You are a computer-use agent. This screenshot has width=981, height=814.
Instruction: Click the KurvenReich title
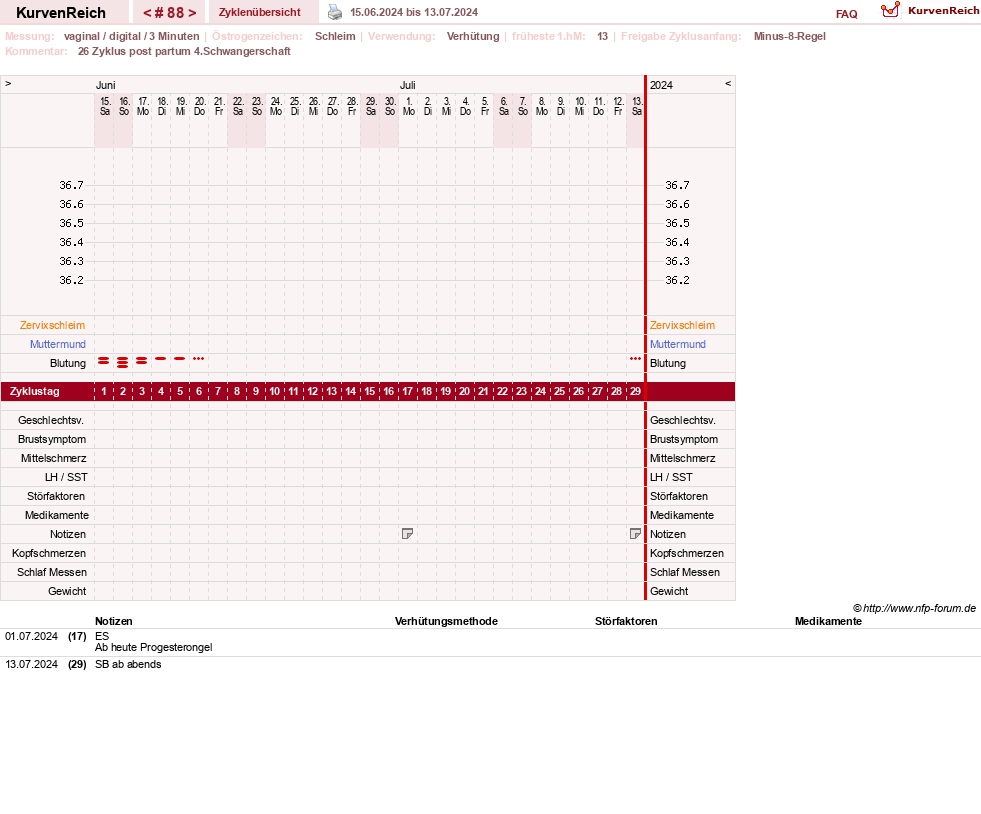click(x=61, y=13)
